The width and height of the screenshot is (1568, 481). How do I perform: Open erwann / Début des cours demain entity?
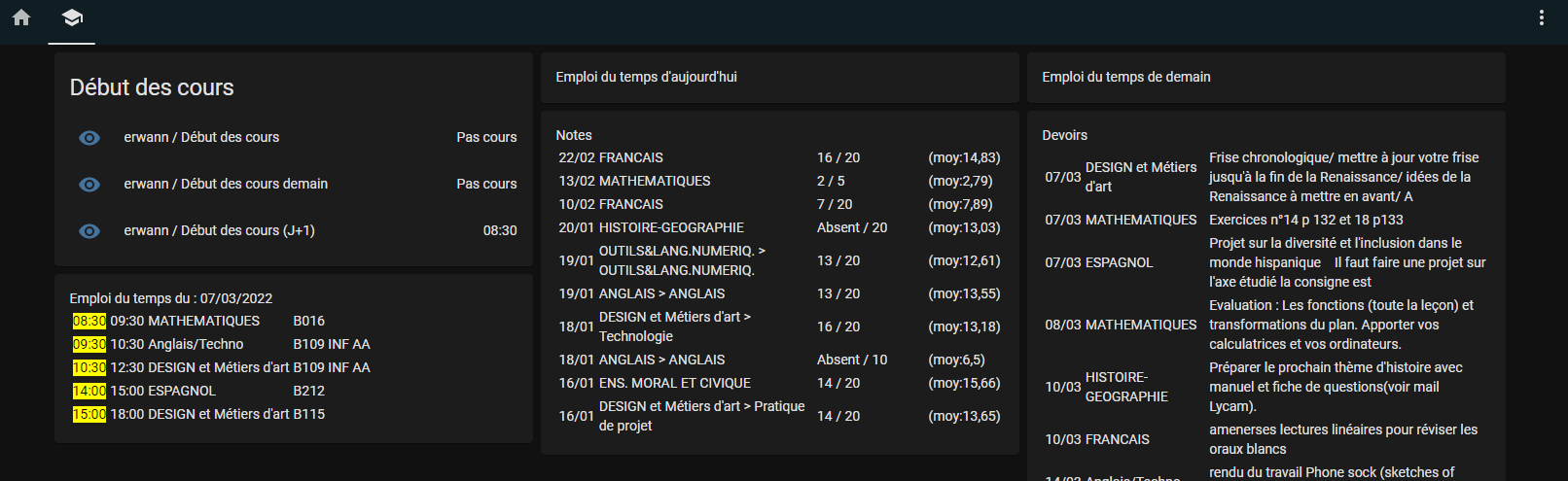[226, 184]
